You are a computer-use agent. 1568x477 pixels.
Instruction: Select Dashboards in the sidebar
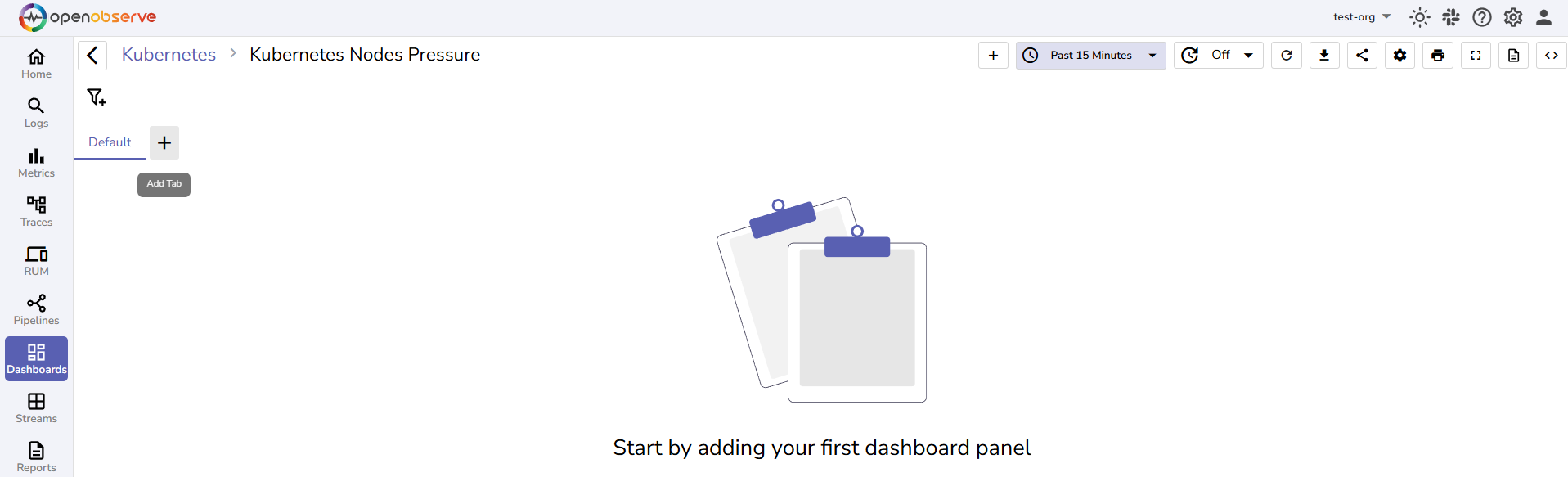click(x=35, y=358)
